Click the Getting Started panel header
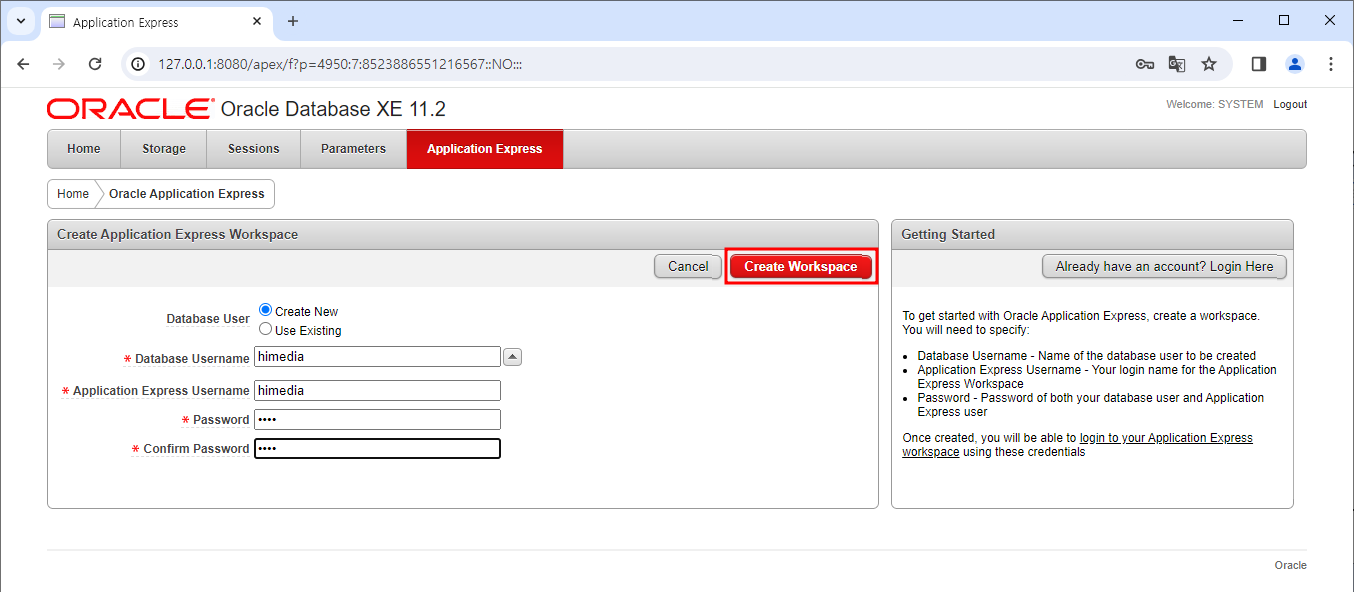Viewport: 1354px width, 592px height. (x=1092, y=235)
